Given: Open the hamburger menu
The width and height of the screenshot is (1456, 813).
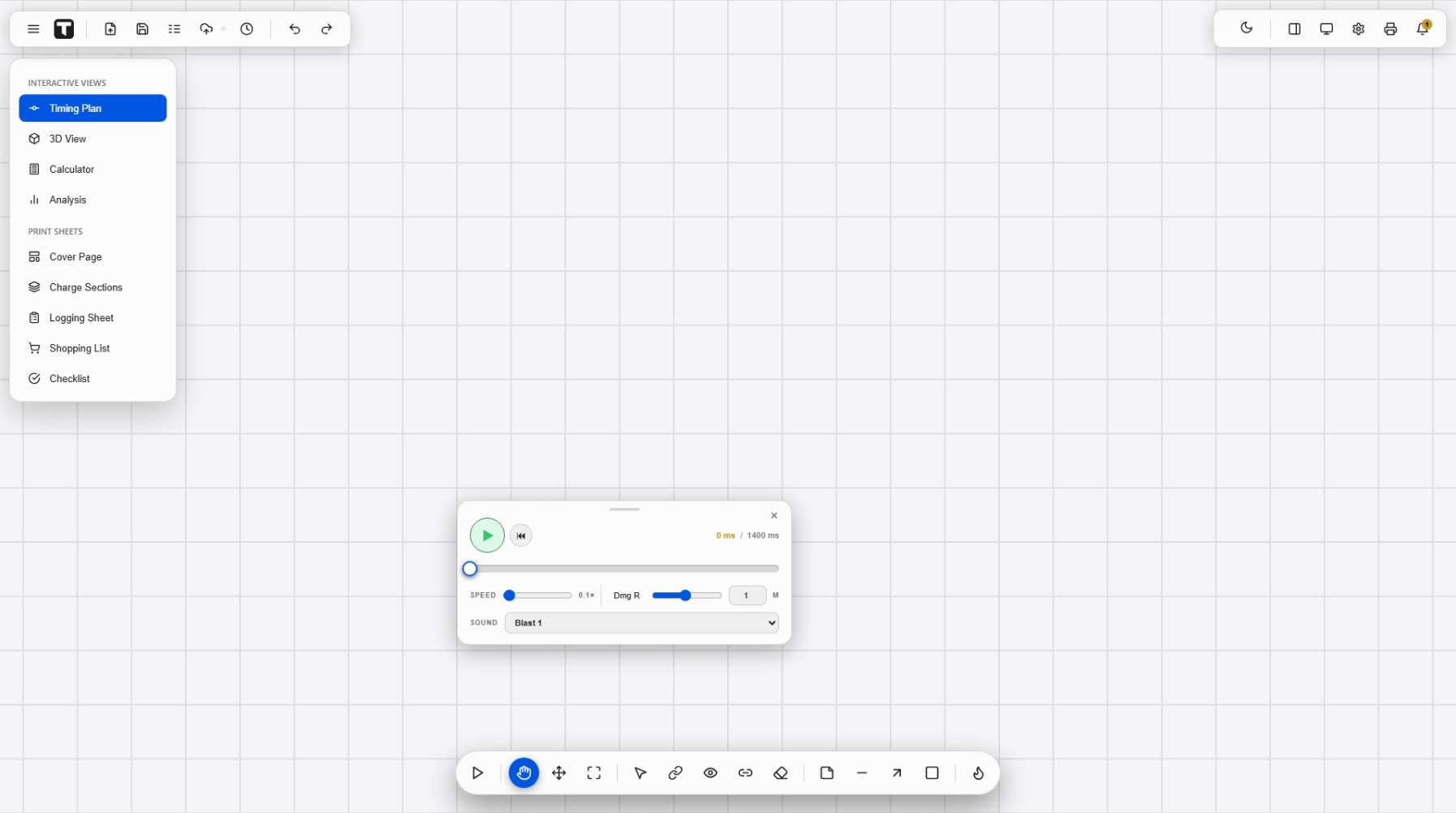Looking at the screenshot, I should click(33, 29).
